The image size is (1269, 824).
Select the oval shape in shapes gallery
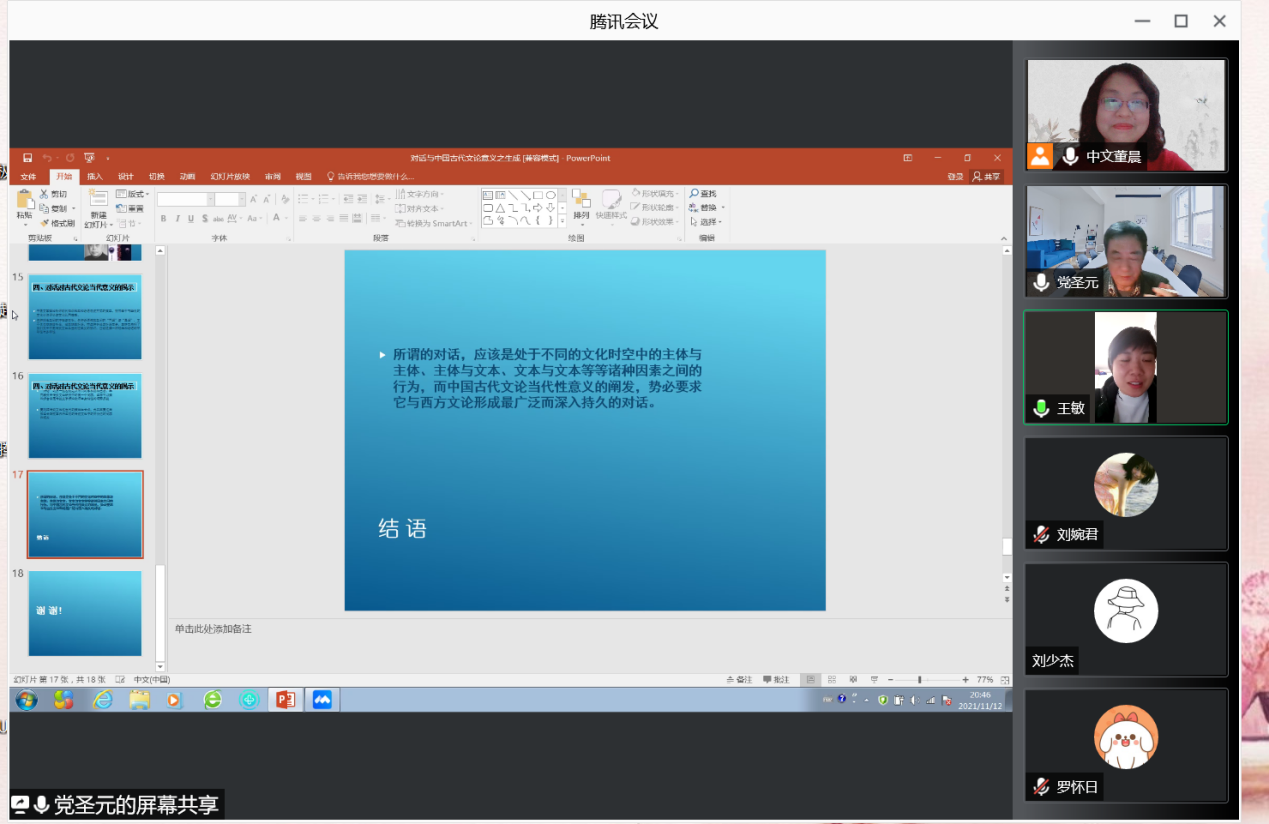(x=550, y=195)
